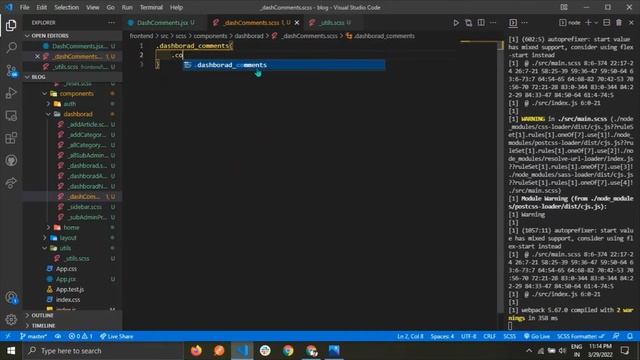Open Windows Start menu

coord(11,351)
